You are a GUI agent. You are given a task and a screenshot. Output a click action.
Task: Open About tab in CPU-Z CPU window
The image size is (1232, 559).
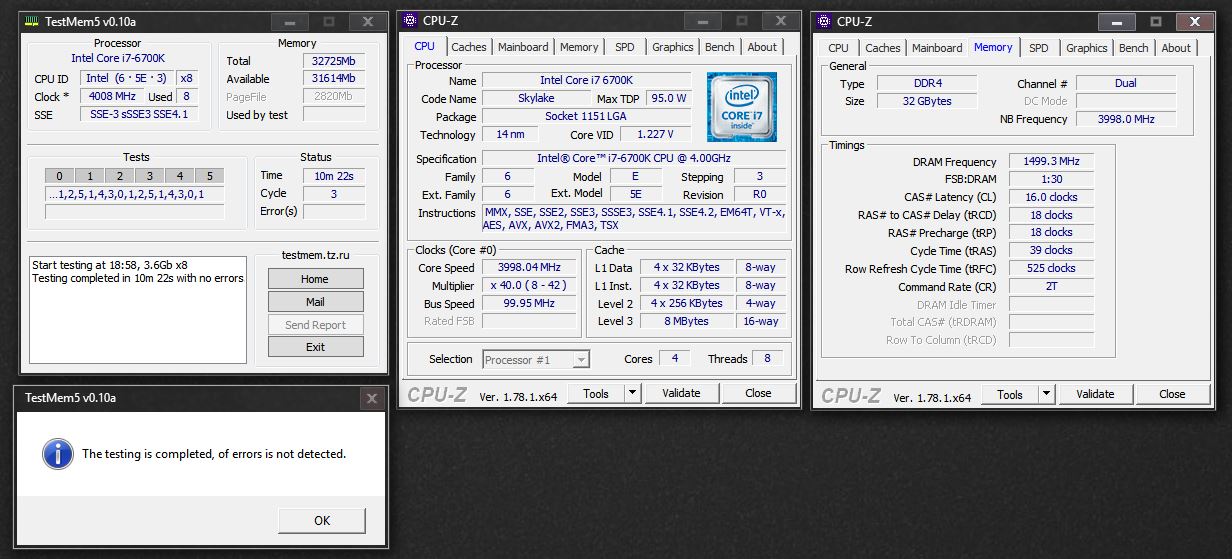762,47
